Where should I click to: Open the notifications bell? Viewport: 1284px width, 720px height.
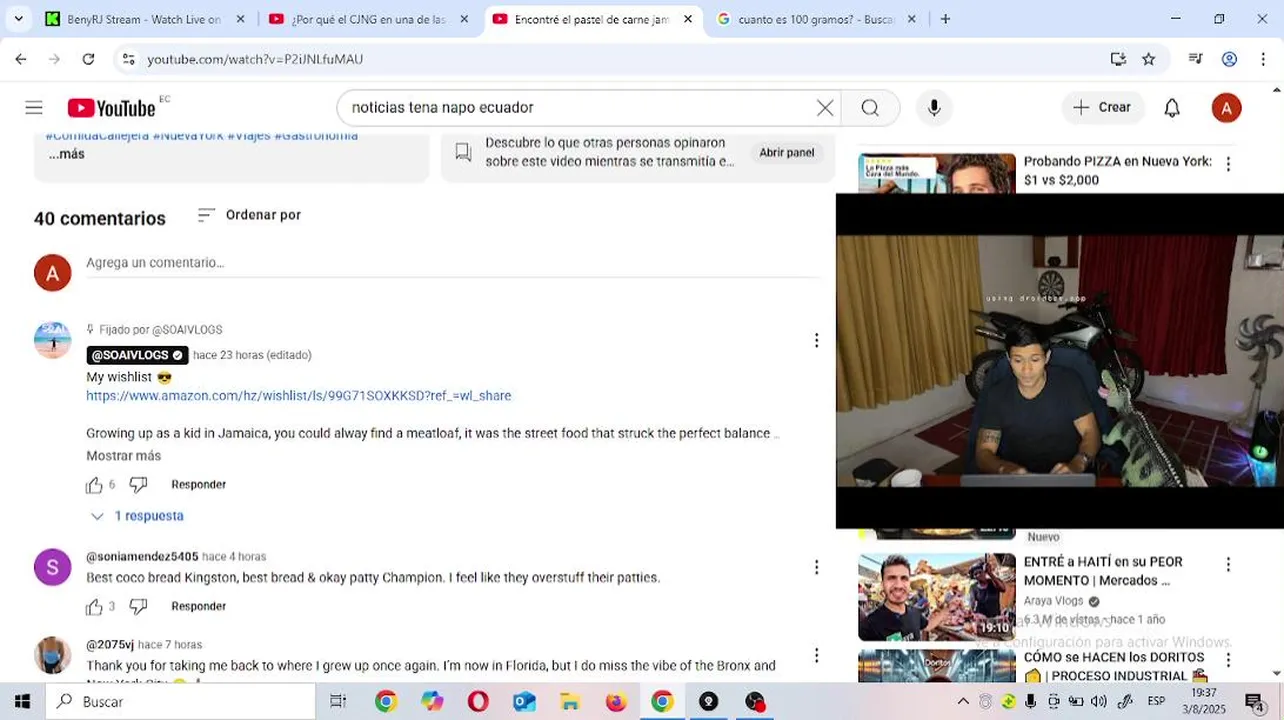1172,108
